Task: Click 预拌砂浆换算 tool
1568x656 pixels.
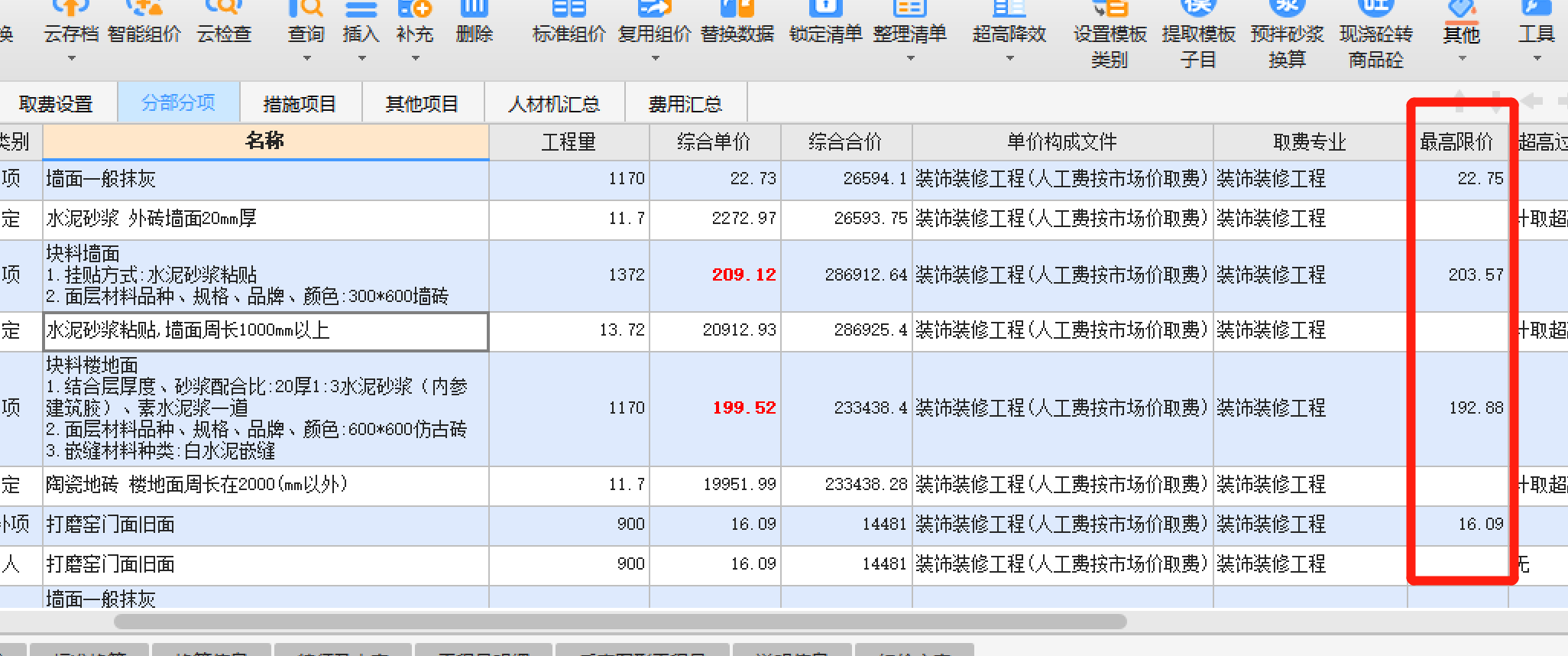Action: pos(1287,34)
